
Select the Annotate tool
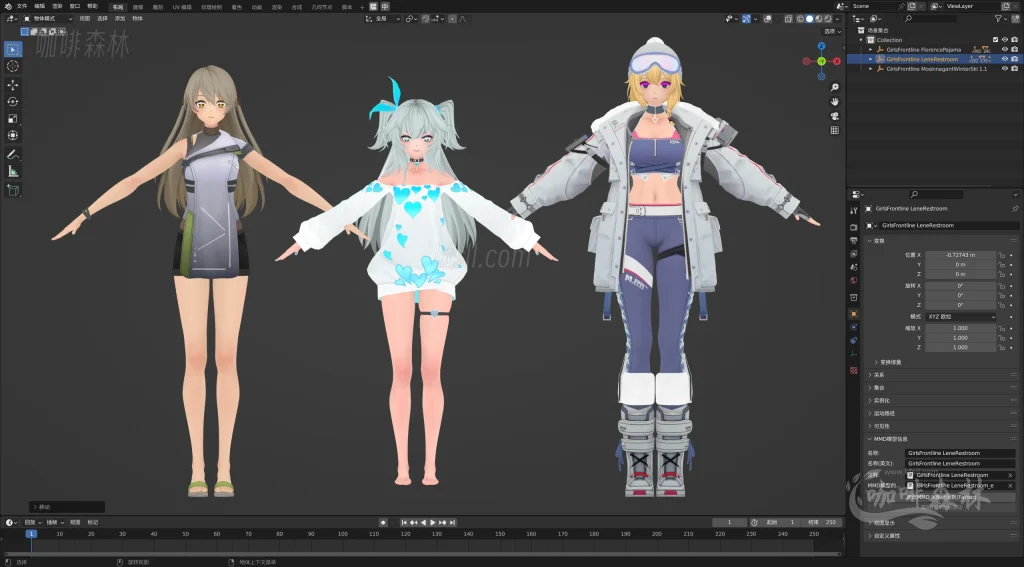point(12,155)
